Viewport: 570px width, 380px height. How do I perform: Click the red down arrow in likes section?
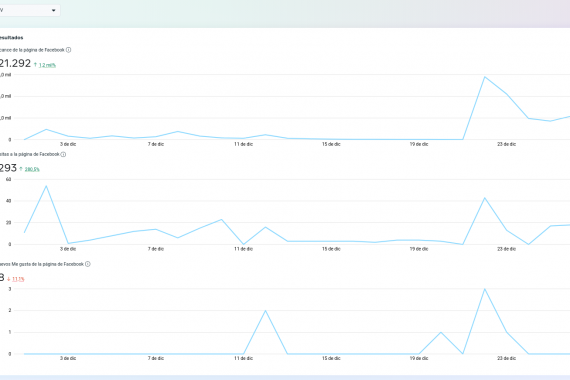point(9,279)
